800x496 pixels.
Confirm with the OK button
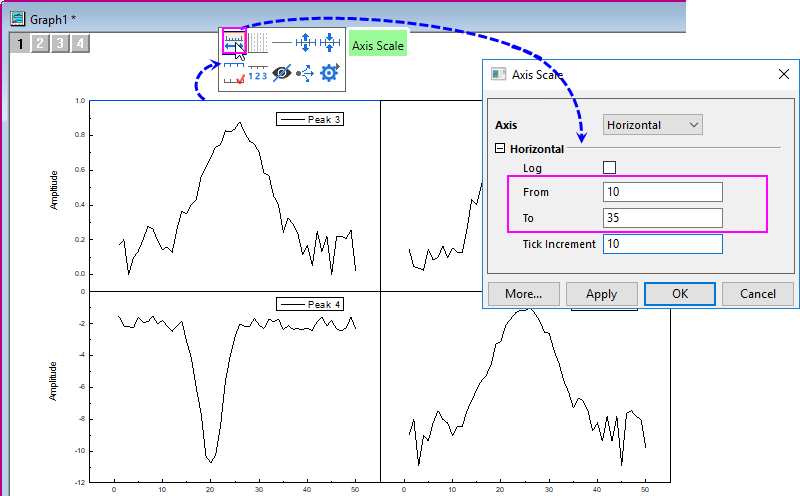pyautogui.click(x=679, y=294)
